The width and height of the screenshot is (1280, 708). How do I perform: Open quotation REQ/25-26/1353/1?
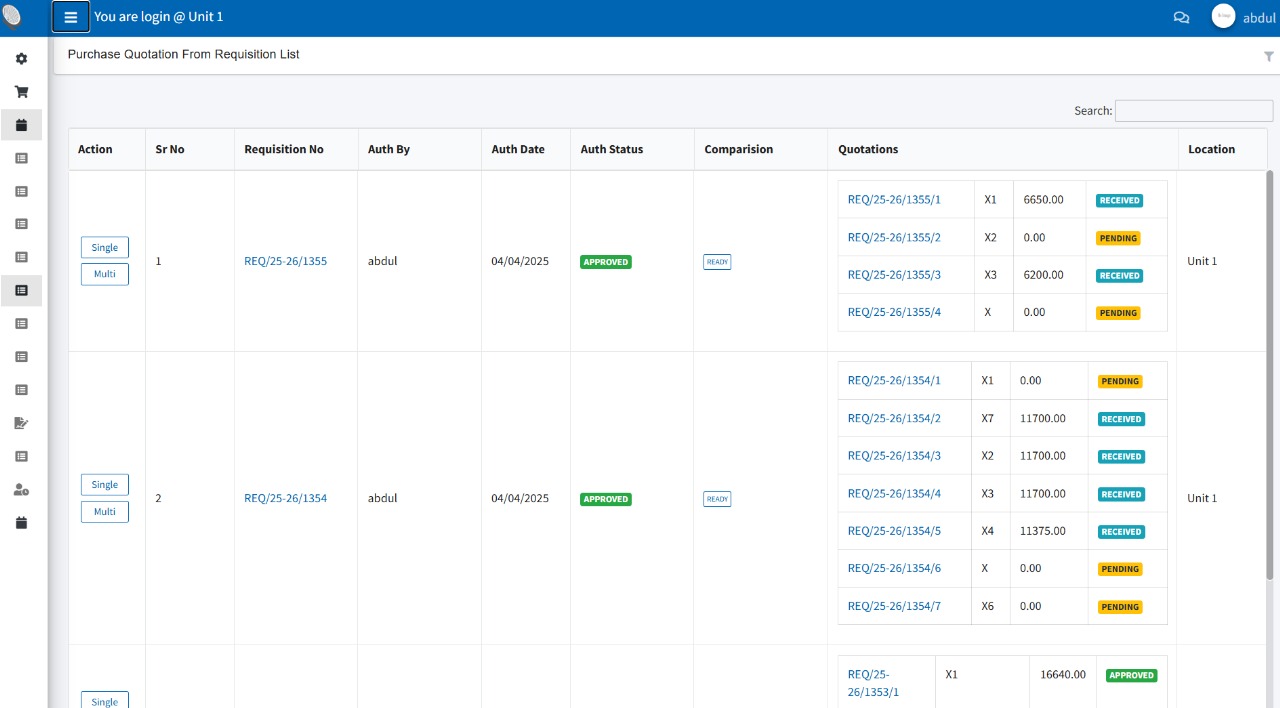coord(873,683)
